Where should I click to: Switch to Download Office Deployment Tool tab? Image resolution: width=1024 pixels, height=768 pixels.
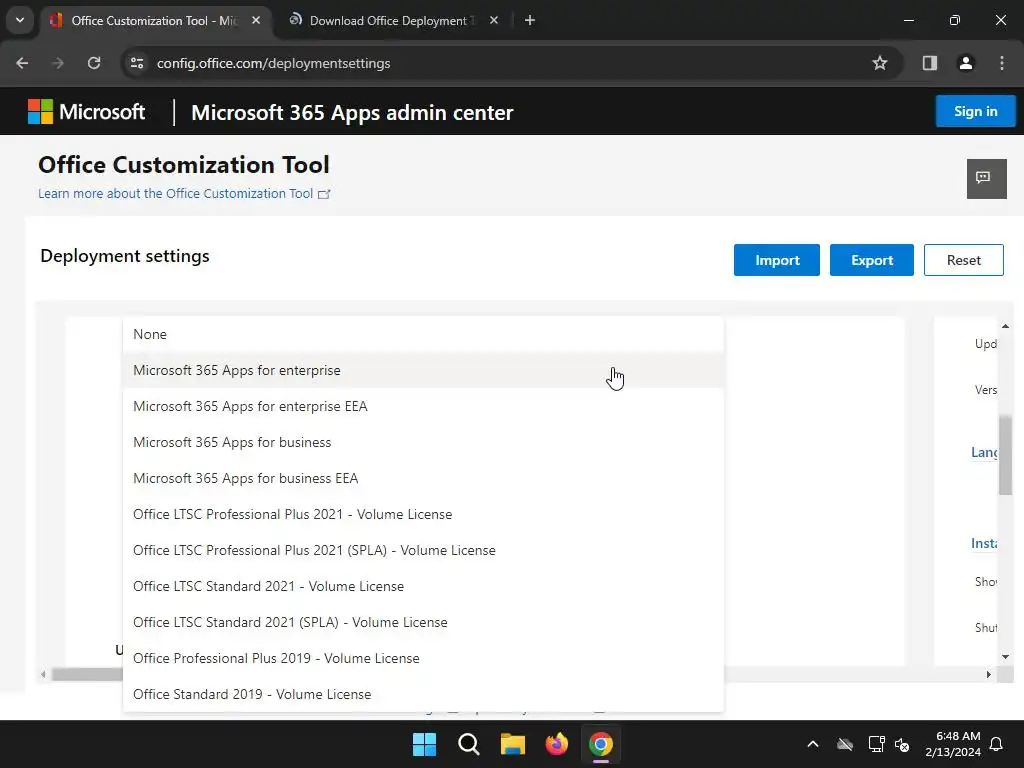pyautogui.click(x=388, y=20)
